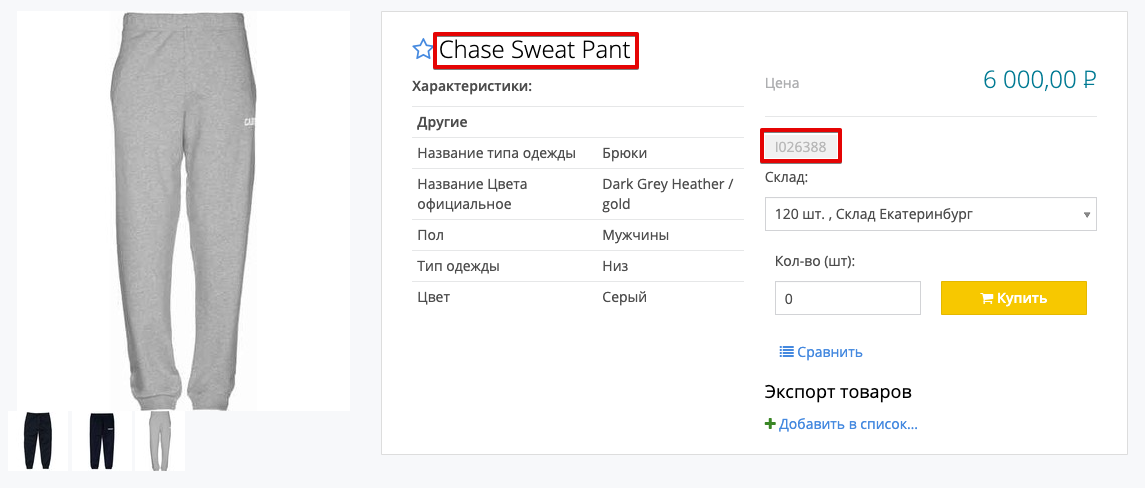The width and height of the screenshot is (1145, 488).
Task: Click the cart icon on the buy button
Action: (986, 298)
